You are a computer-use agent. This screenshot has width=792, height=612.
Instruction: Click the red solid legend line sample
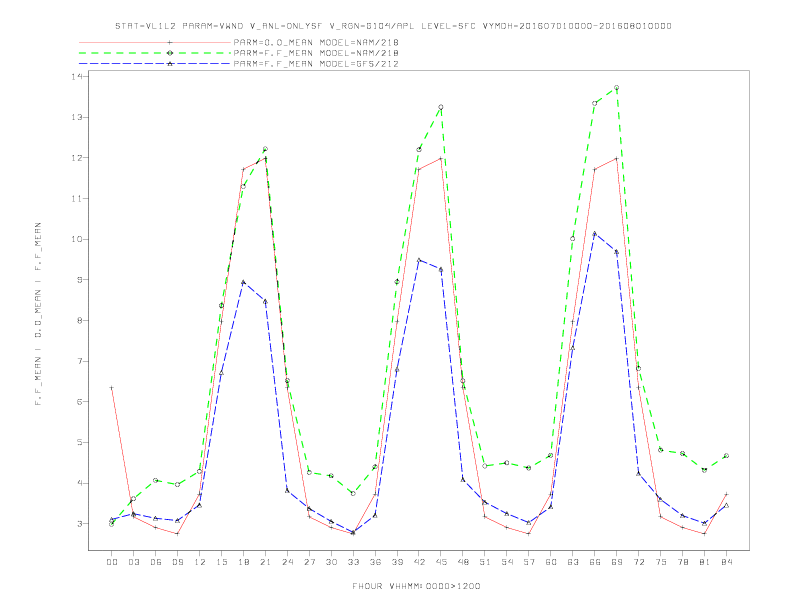click(x=155, y=43)
